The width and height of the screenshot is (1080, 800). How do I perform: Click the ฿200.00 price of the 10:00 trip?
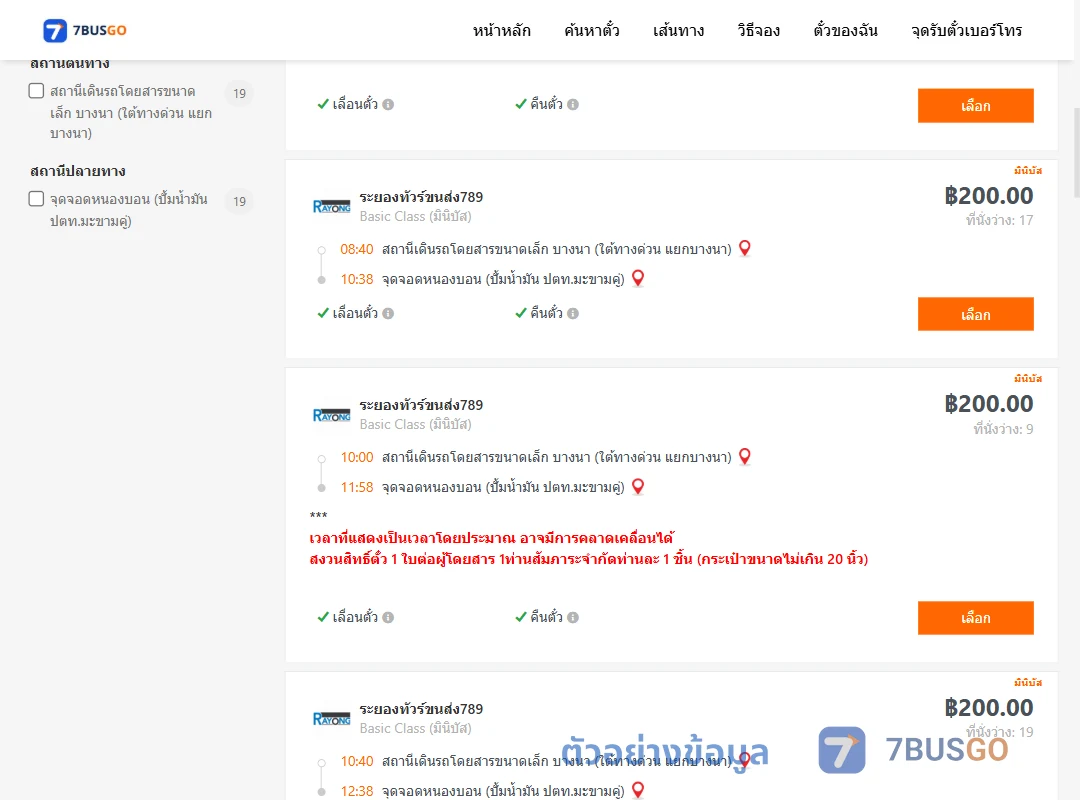(x=988, y=404)
